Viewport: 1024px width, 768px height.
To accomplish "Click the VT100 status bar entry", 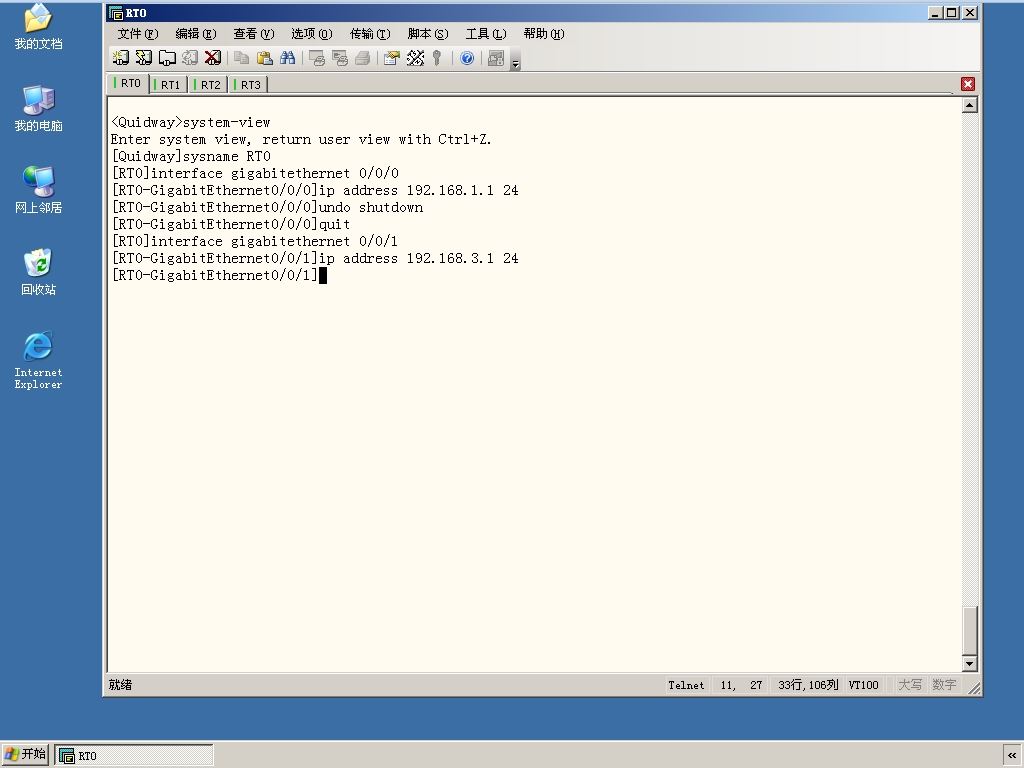I will (x=863, y=685).
